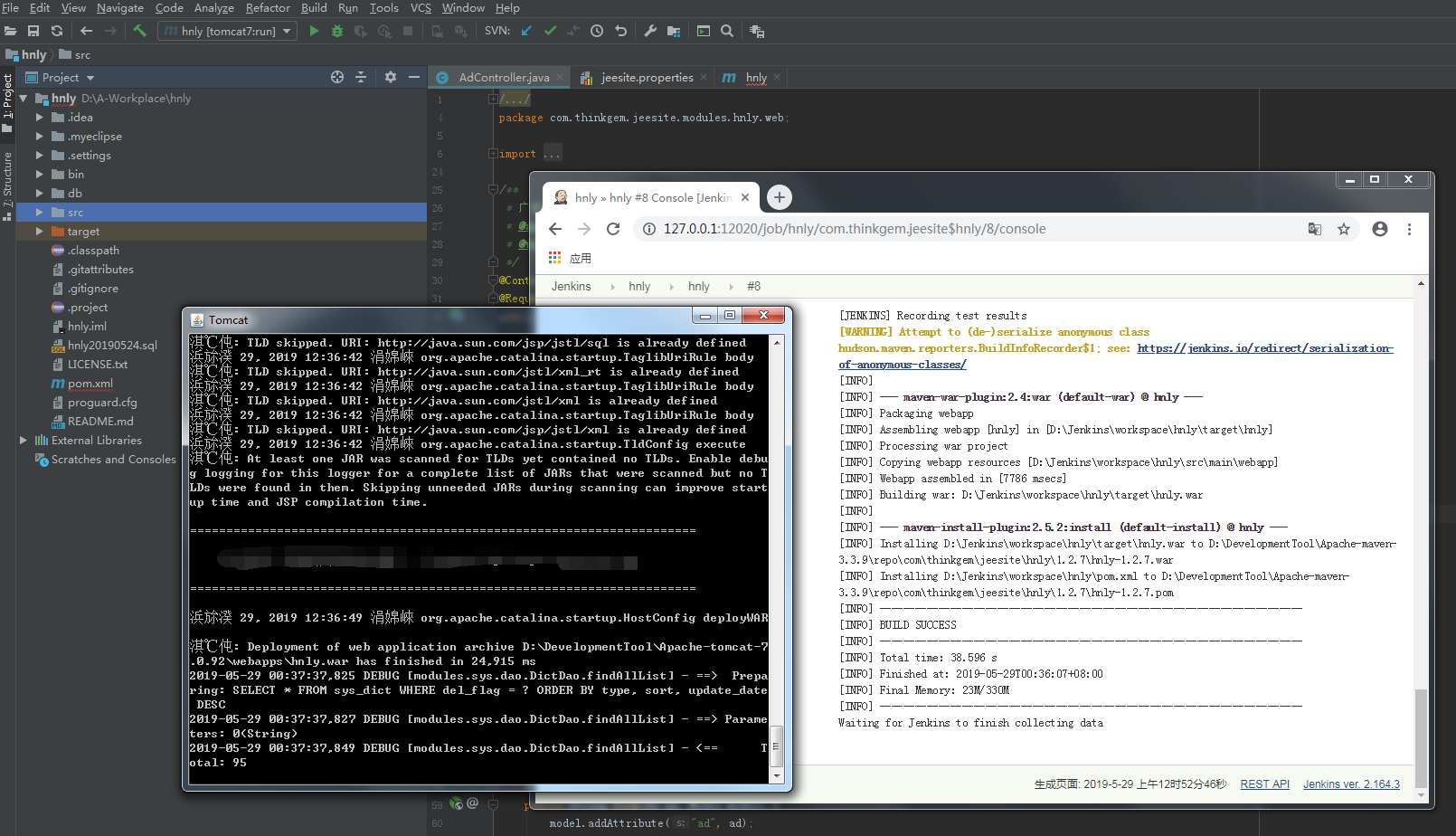Image resolution: width=1456 pixels, height=836 pixels.
Task: Open the browser three-dot menu
Action: pos(1409,229)
